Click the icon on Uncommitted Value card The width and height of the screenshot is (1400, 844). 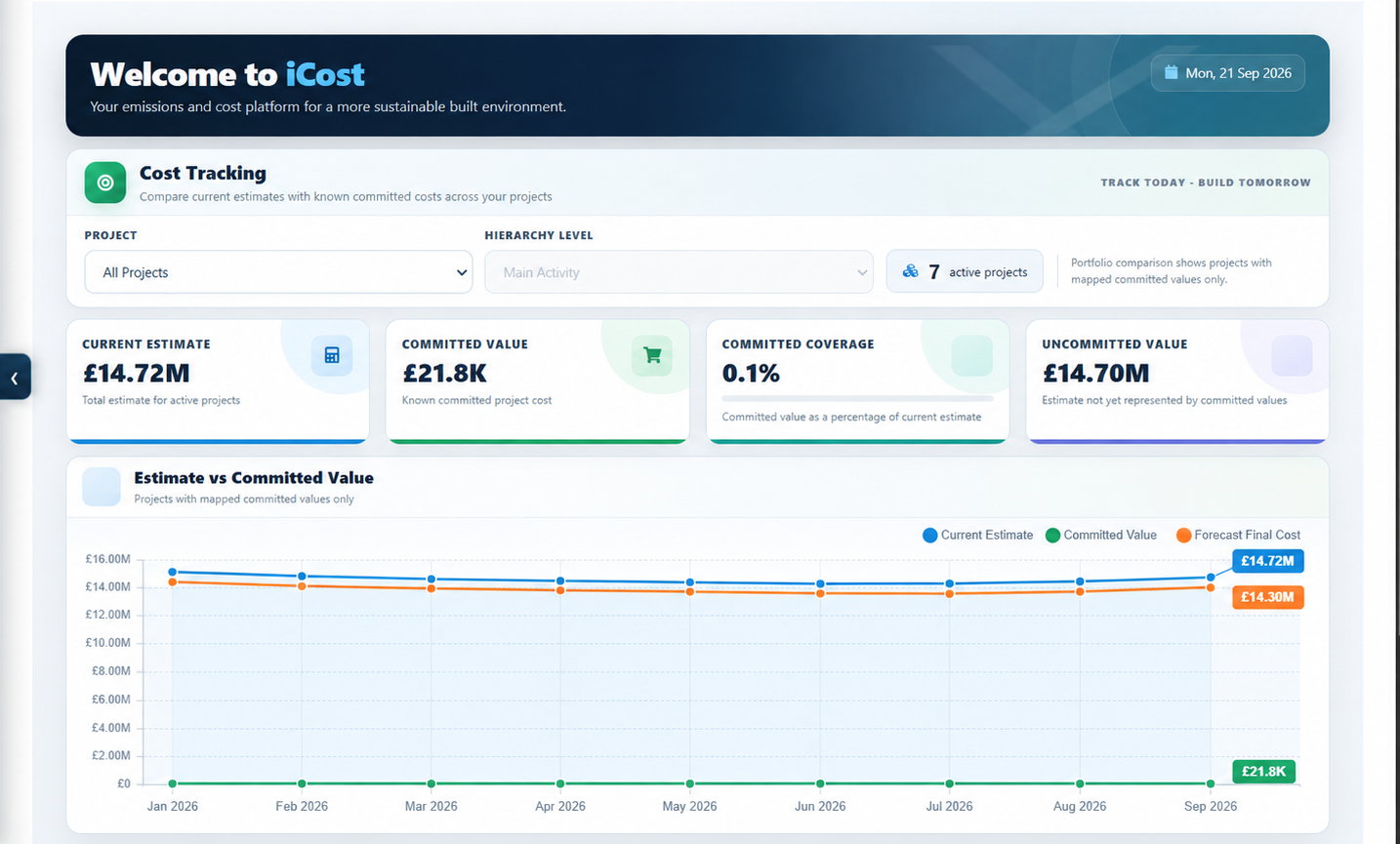(x=1292, y=355)
